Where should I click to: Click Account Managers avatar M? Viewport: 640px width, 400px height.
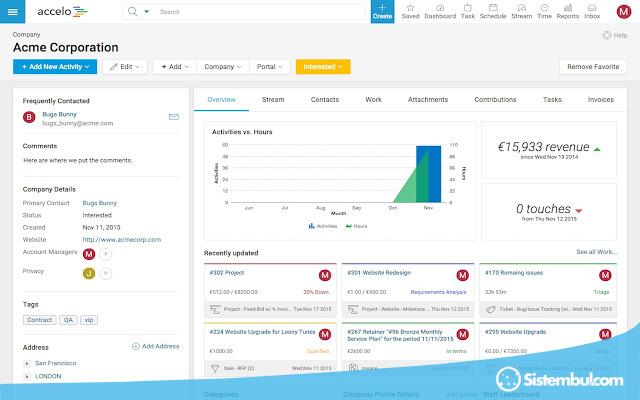89,254
